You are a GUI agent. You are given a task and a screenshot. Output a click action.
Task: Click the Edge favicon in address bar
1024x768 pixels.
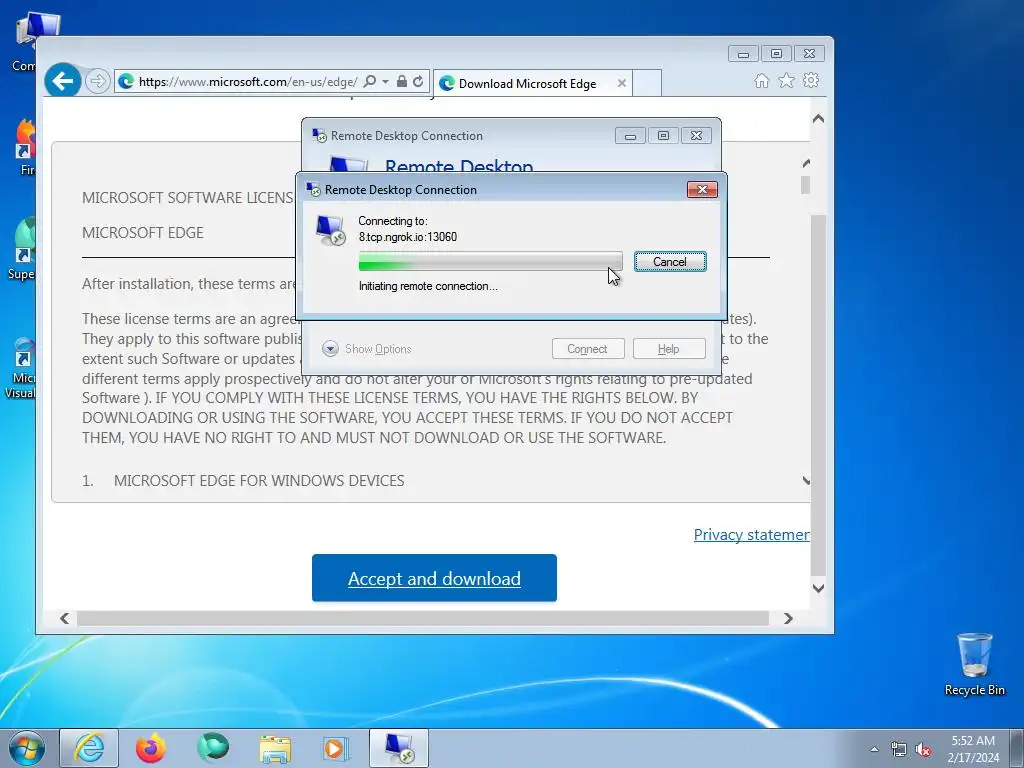click(x=126, y=81)
